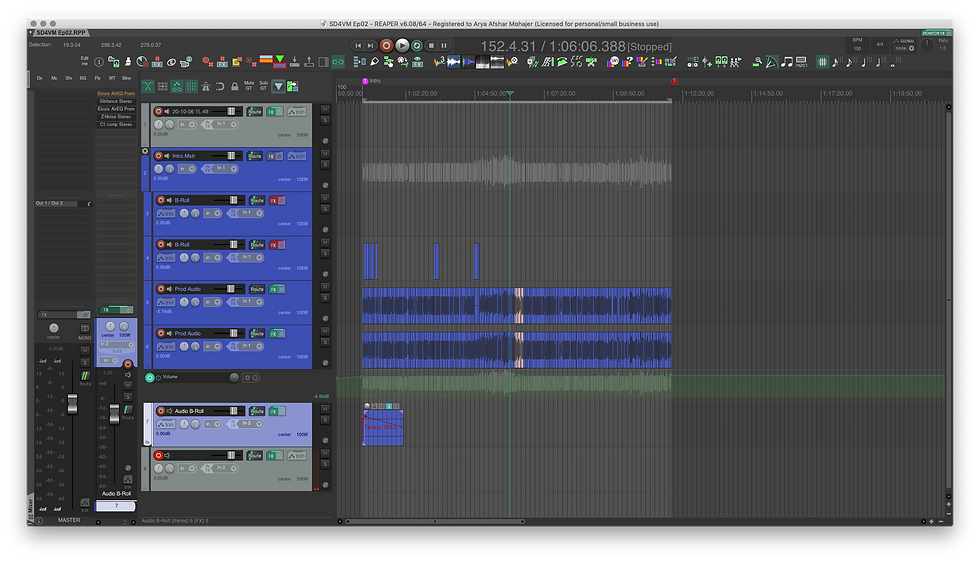Click trim button on Intro Mstr track
The height and width of the screenshot is (562, 980).
pyautogui.click(x=297, y=156)
